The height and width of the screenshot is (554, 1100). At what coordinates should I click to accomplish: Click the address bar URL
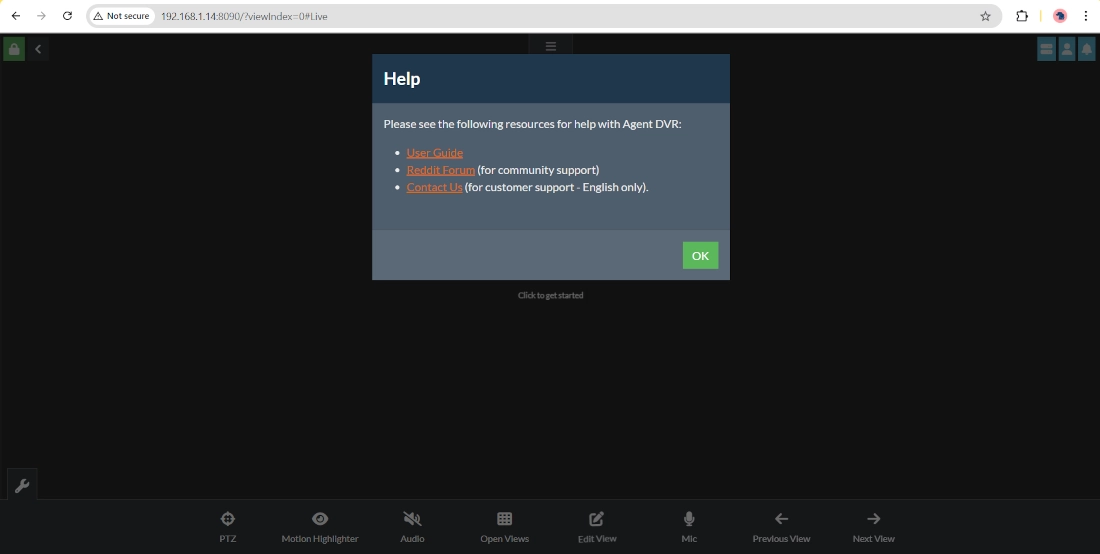click(x=244, y=16)
